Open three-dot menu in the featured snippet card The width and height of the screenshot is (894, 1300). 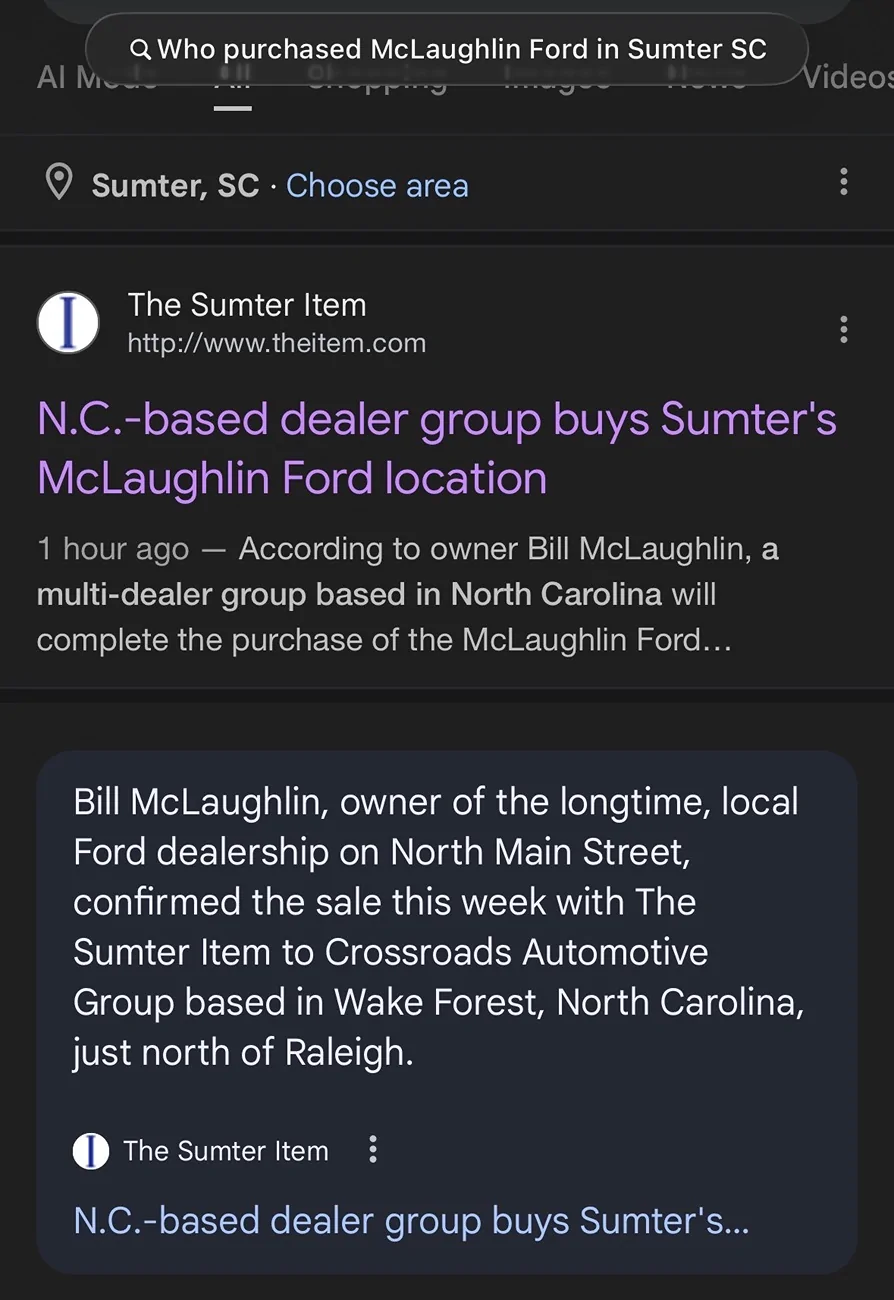tap(373, 1150)
